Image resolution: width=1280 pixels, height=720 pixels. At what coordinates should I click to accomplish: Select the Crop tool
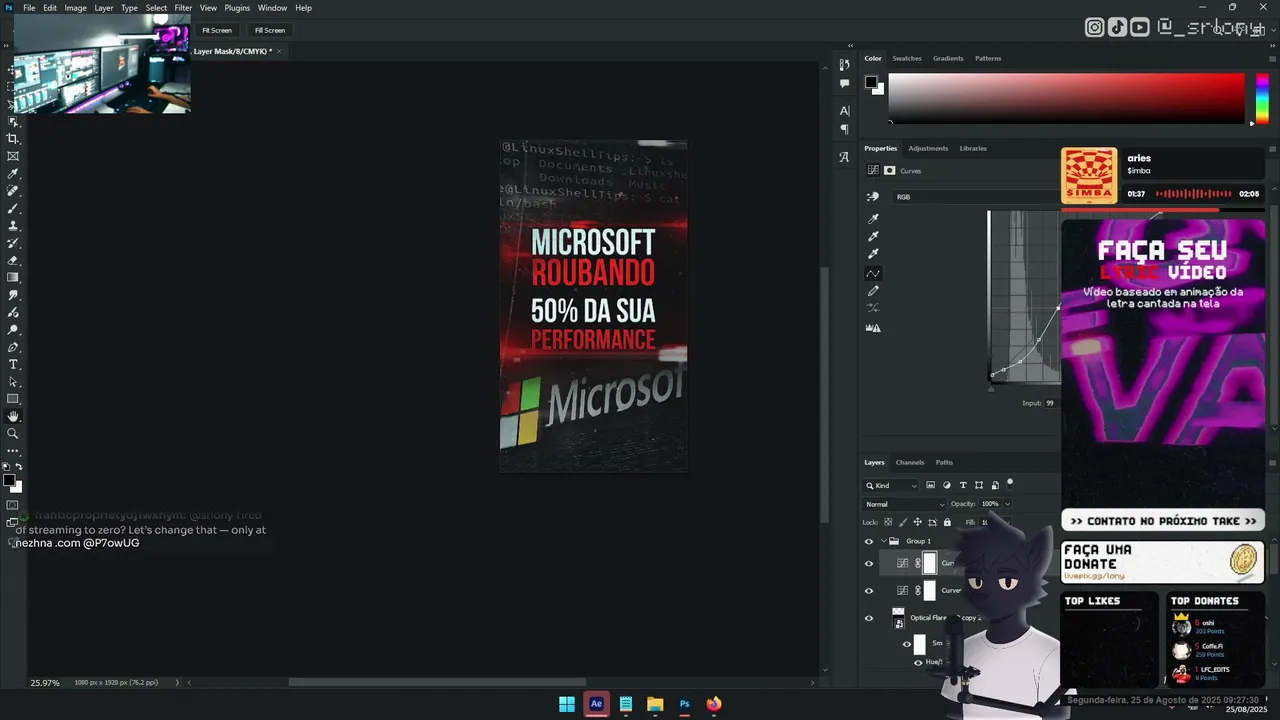13,139
